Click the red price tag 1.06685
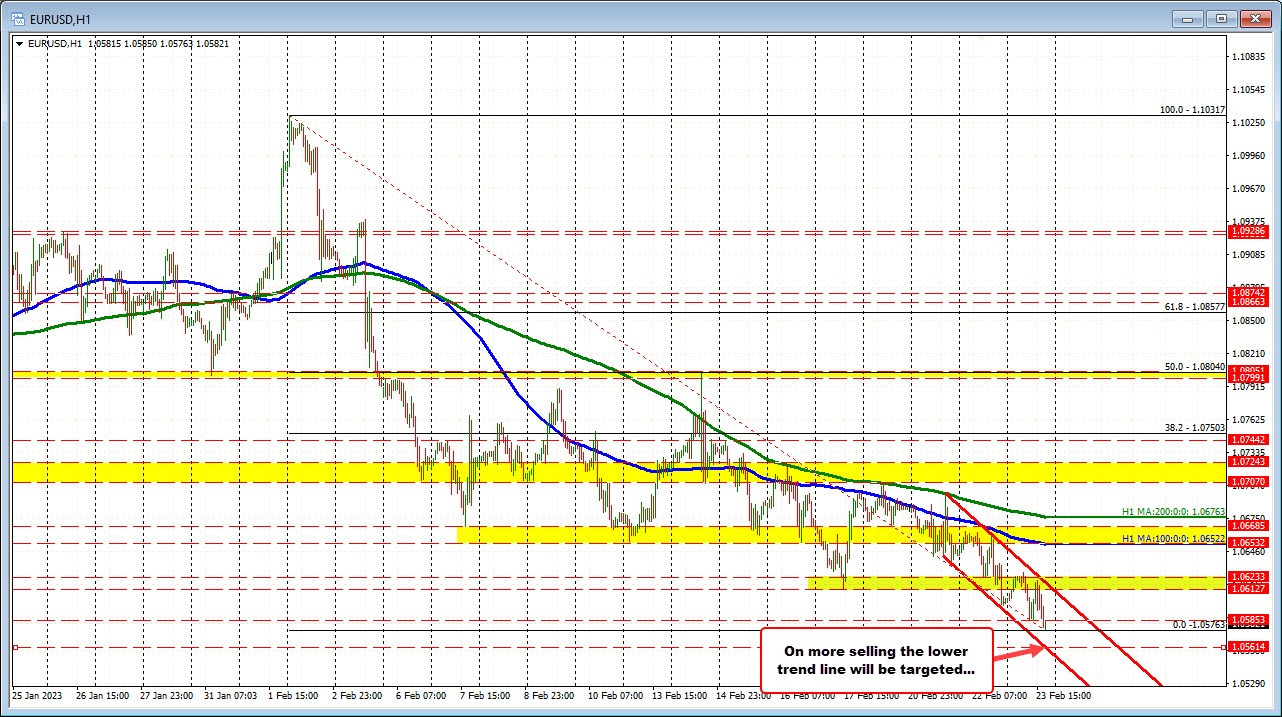This screenshot has height=717, width=1282. [x=1249, y=525]
